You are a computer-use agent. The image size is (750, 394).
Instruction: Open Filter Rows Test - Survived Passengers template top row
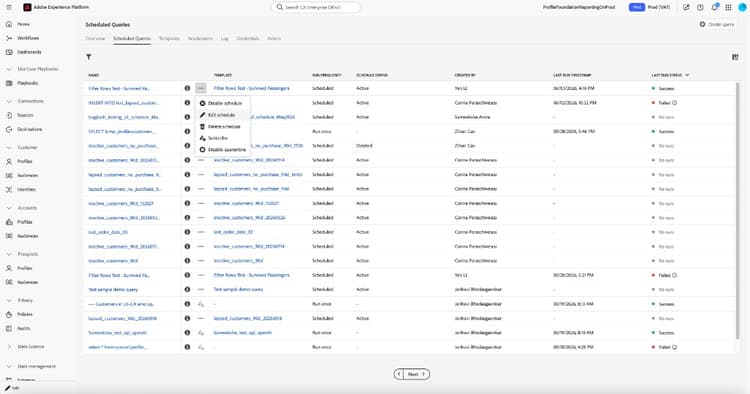252,88
